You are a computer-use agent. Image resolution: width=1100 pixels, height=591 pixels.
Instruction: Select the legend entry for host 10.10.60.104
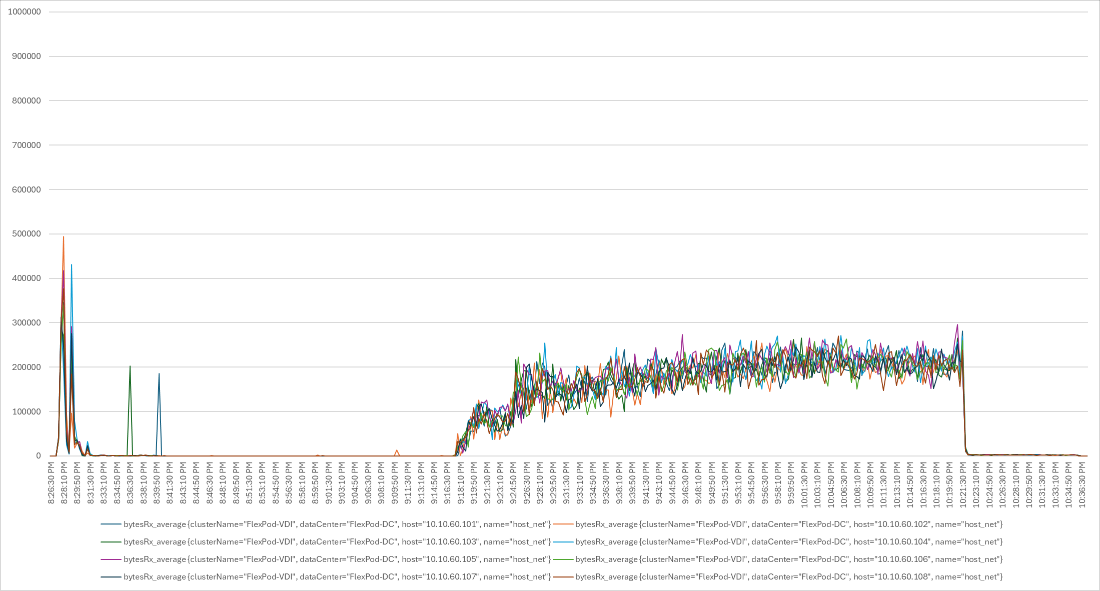coord(777,542)
